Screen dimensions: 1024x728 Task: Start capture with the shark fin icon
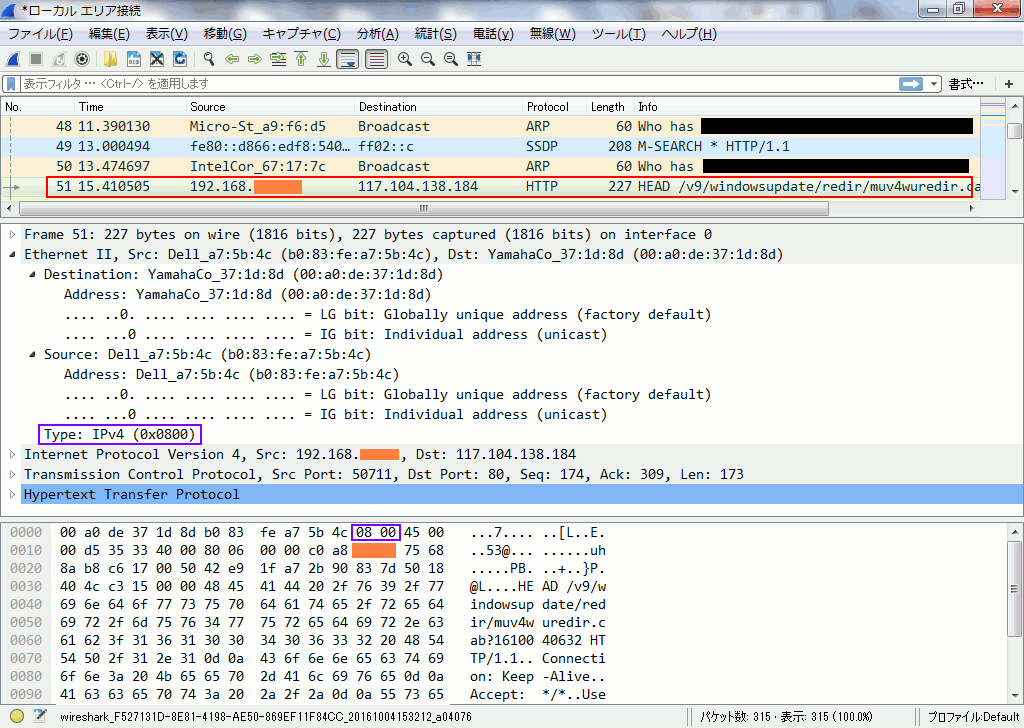point(13,59)
